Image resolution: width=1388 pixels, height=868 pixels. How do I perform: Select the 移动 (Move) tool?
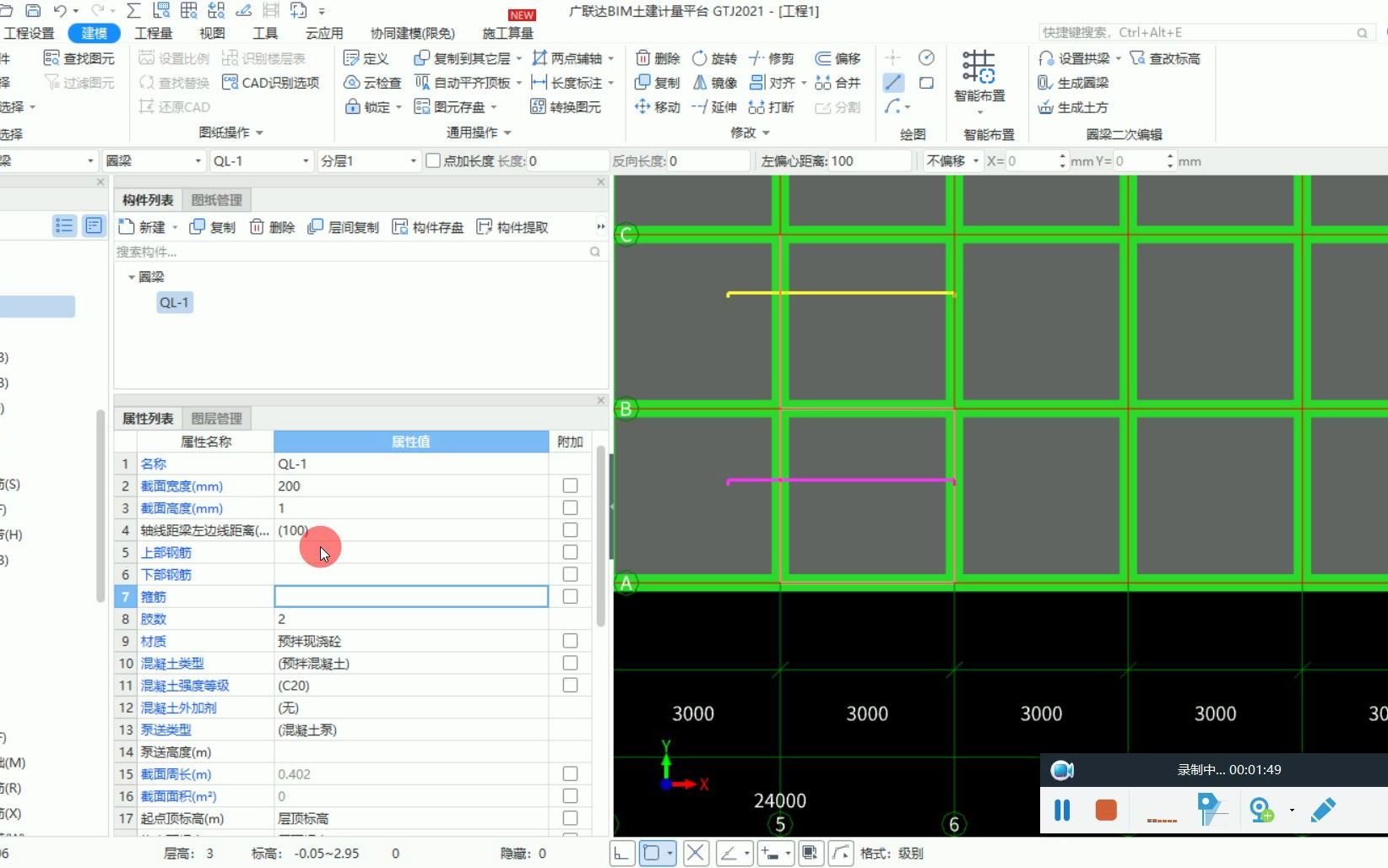pyautogui.click(x=657, y=106)
